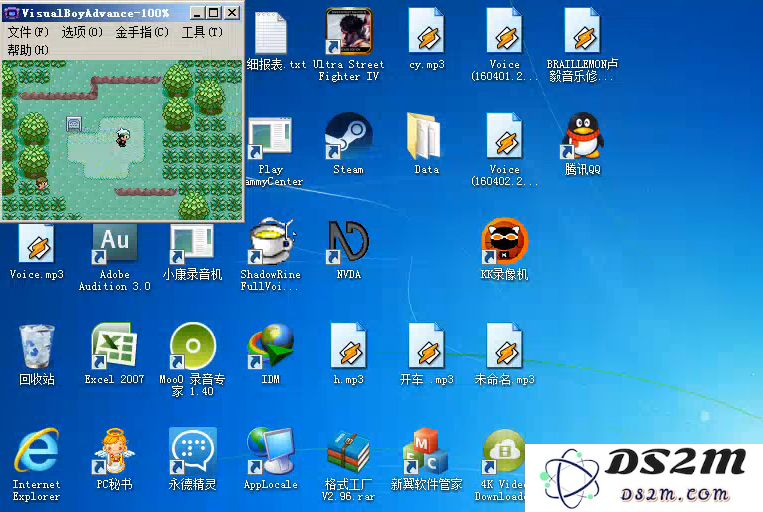763x512 pixels.
Task: Select the Voice (160402.2... audio file
Action: pos(505,136)
